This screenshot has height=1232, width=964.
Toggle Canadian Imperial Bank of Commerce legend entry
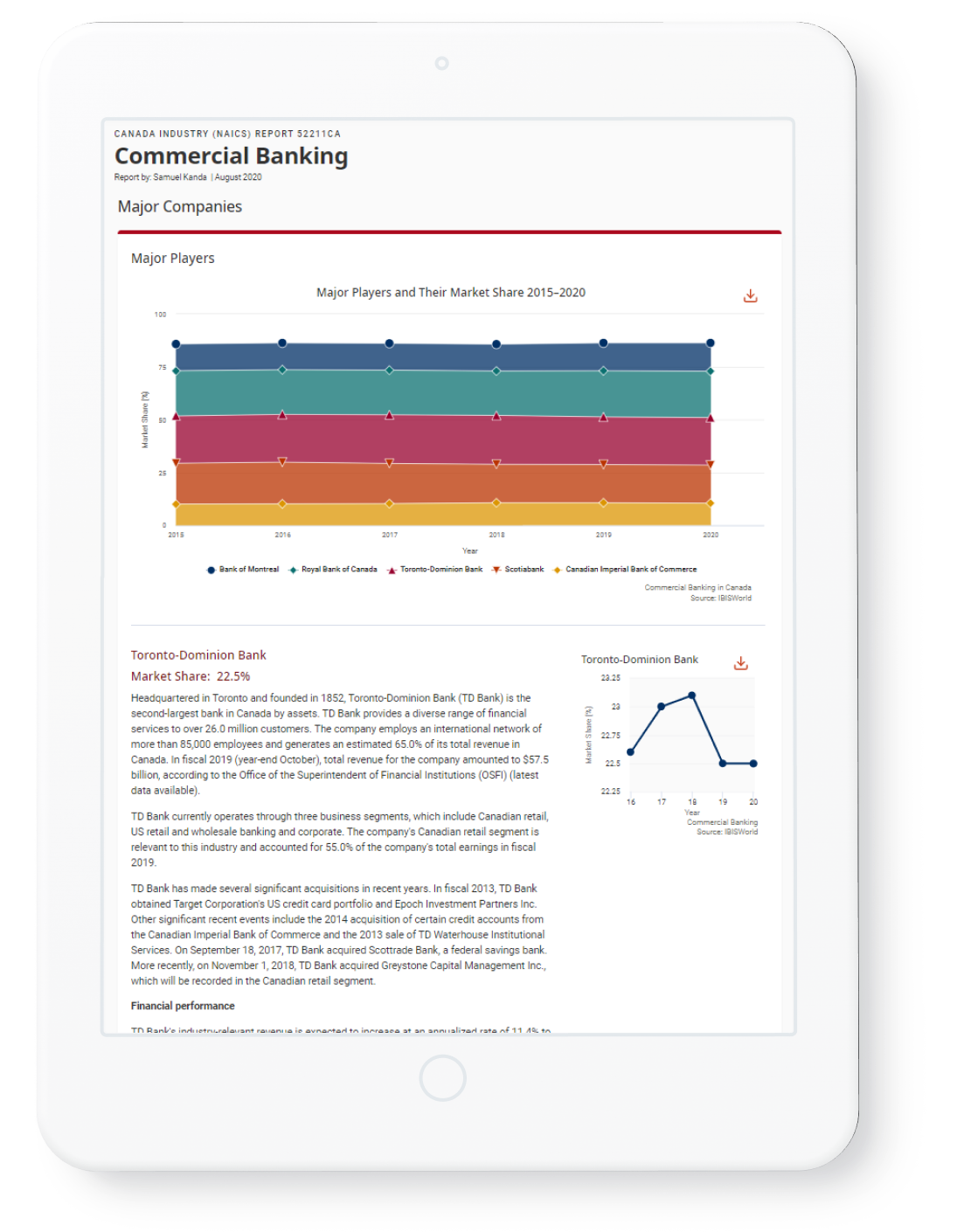click(x=625, y=570)
